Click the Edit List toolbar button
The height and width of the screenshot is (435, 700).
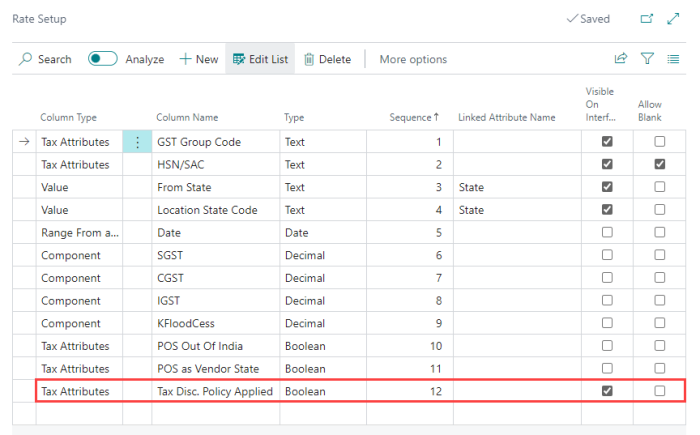pyautogui.click(x=260, y=59)
